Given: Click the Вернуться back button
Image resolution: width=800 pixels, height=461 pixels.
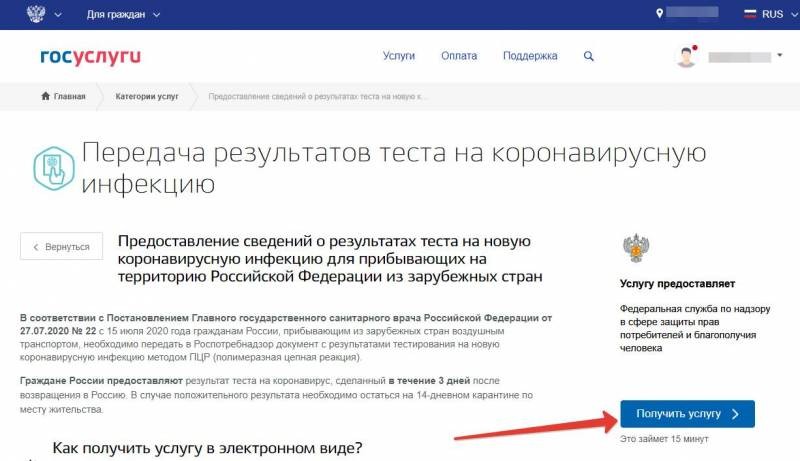Looking at the screenshot, I should (62, 246).
